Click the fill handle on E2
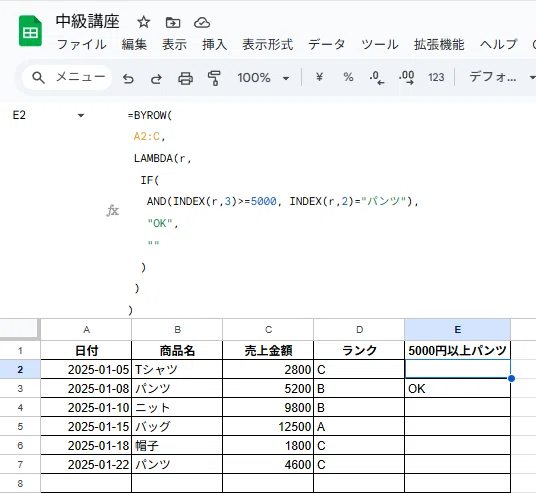Screen dimensions: 536x493 pos(511,378)
